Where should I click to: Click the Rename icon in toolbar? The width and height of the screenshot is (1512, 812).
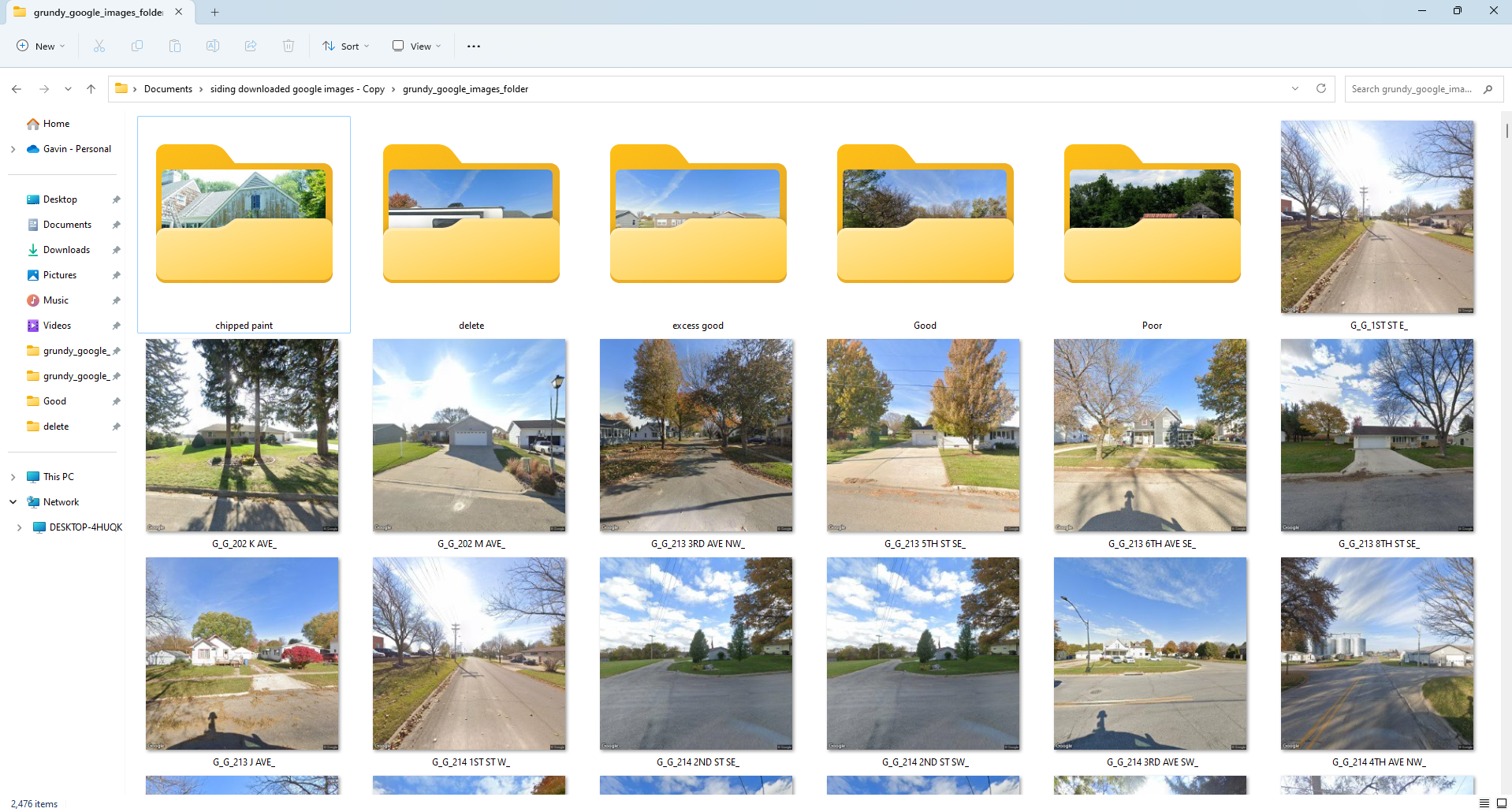tap(213, 46)
